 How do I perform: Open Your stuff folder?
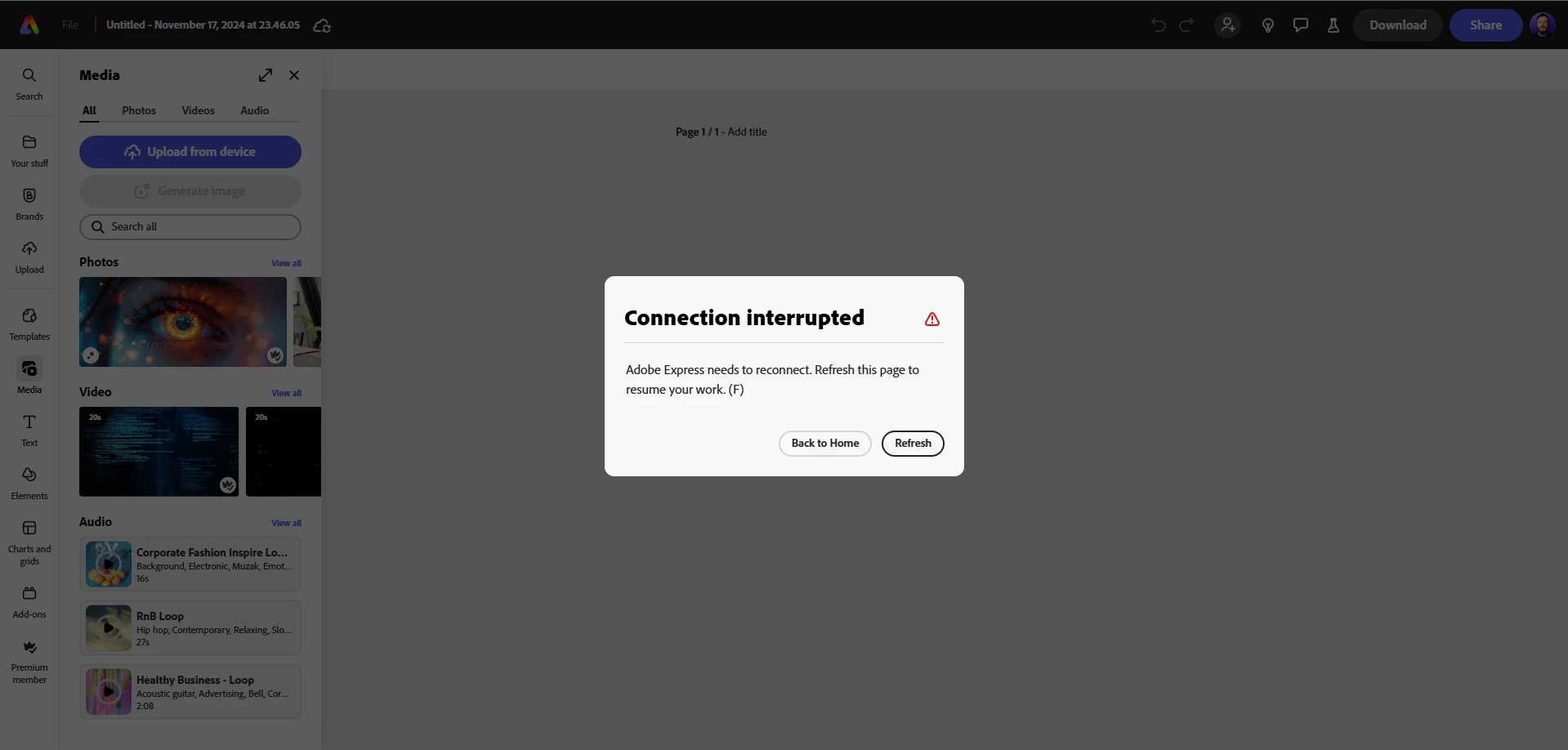pyautogui.click(x=29, y=151)
